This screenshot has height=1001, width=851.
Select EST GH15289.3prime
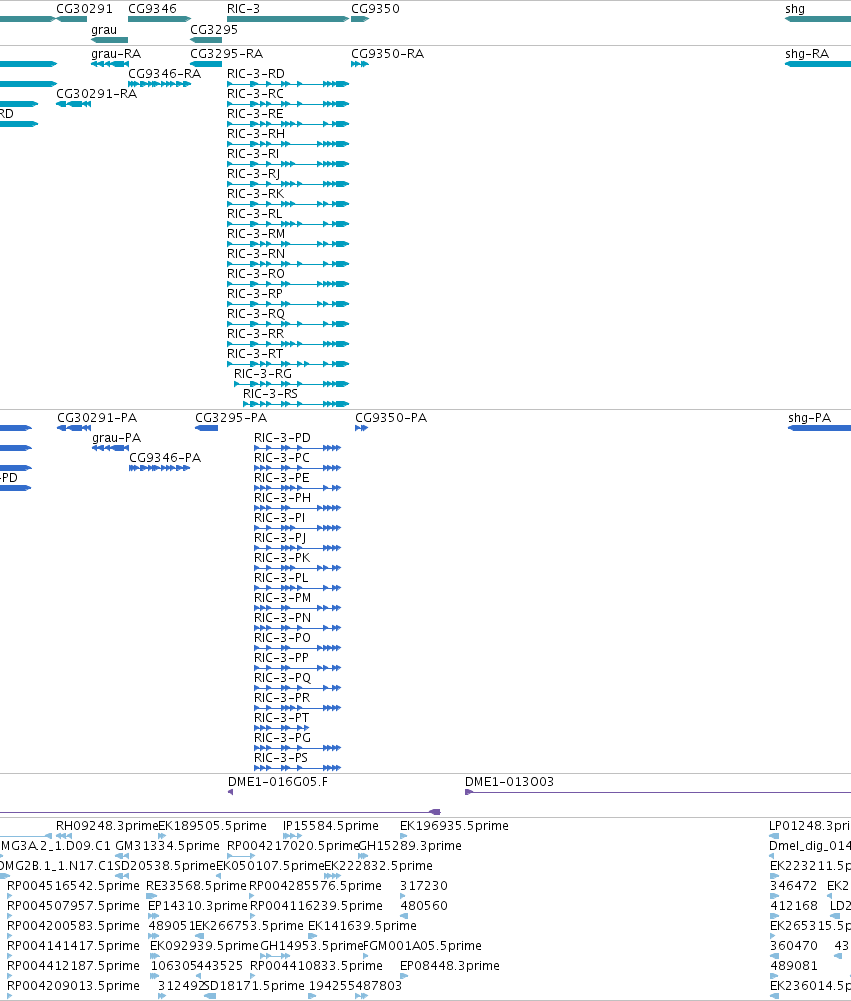363,856
